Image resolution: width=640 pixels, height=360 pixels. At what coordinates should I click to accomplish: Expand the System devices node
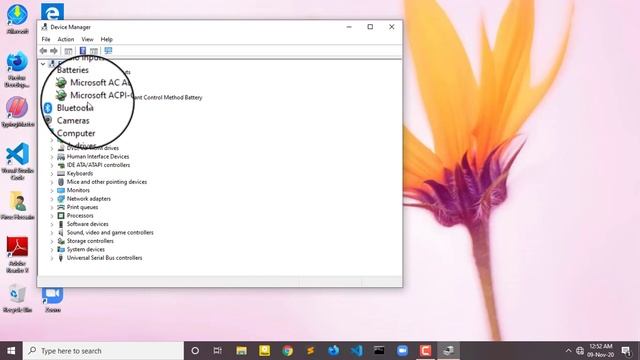click(x=52, y=249)
